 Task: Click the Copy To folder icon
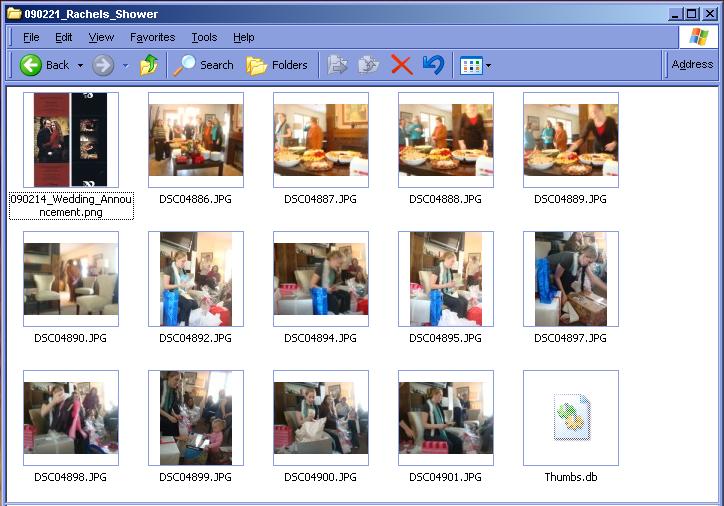click(368, 65)
